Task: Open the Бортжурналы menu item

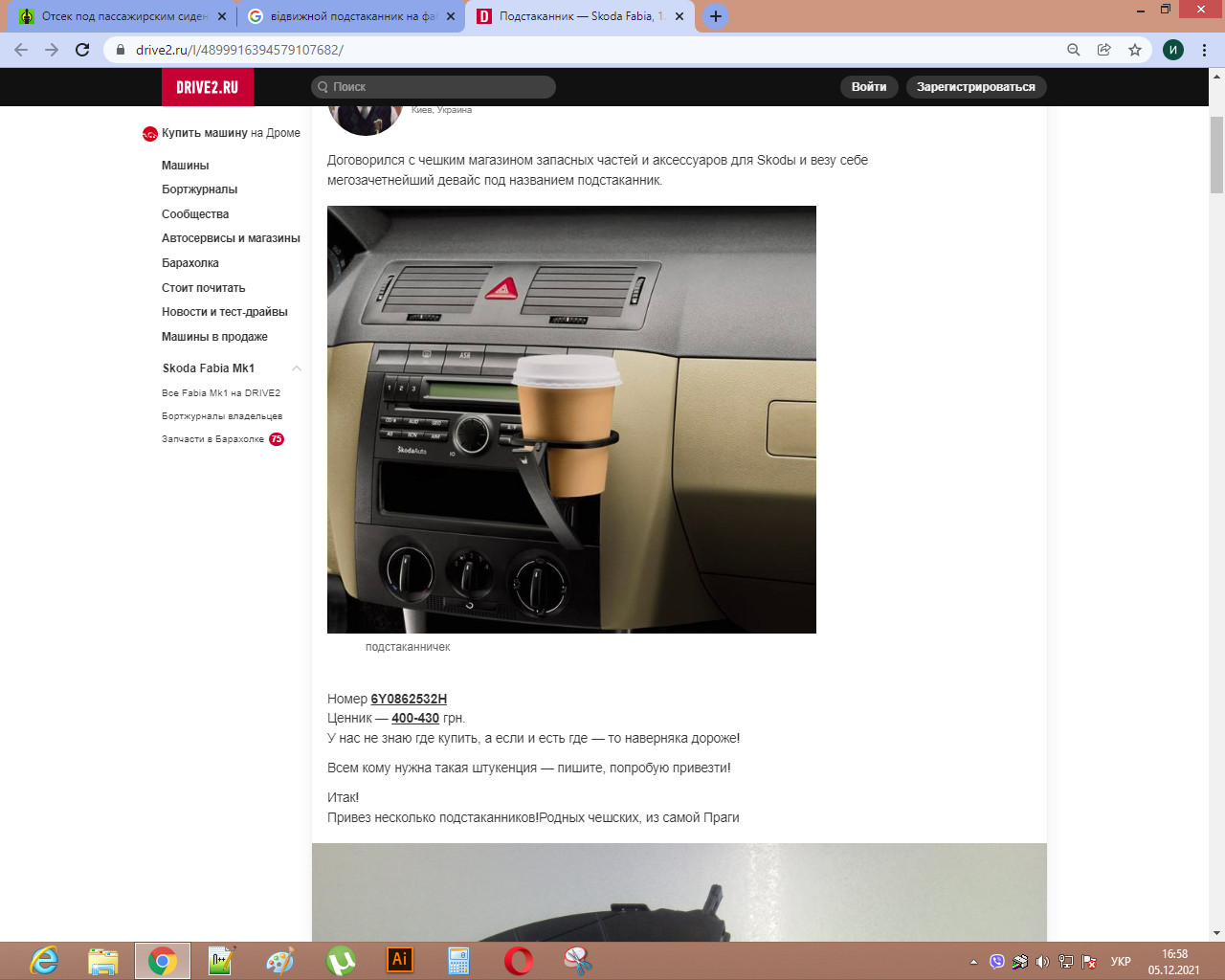Action: pos(199,189)
